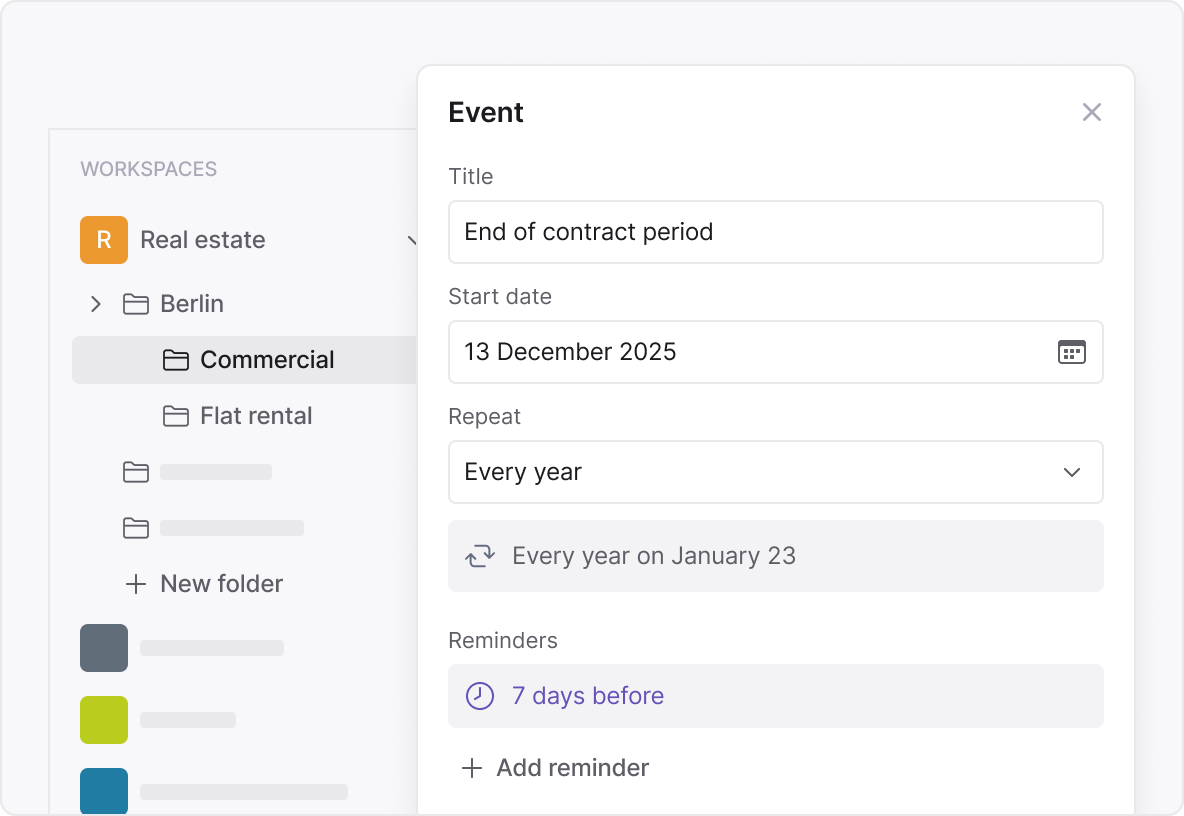The image size is (1184, 816).
Task: Open the Repeat frequency dropdown
Action: pyautogui.click(x=776, y=472)
